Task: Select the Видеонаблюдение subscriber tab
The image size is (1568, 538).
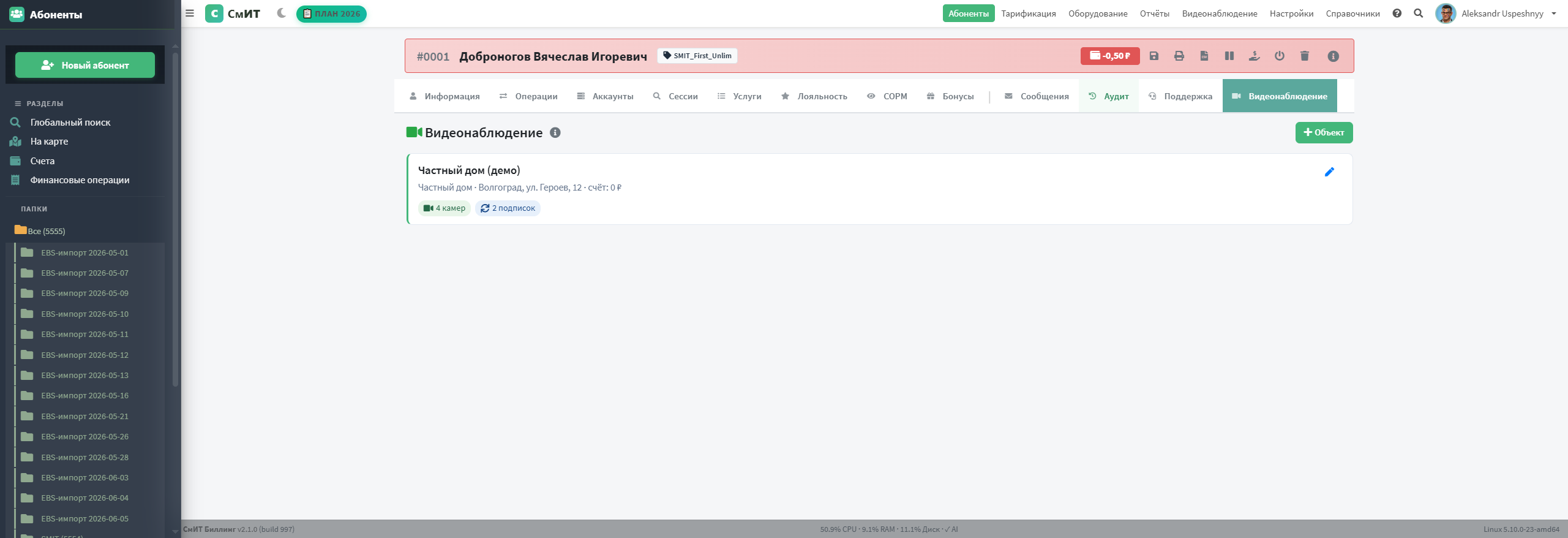Action: point(1280,96)
